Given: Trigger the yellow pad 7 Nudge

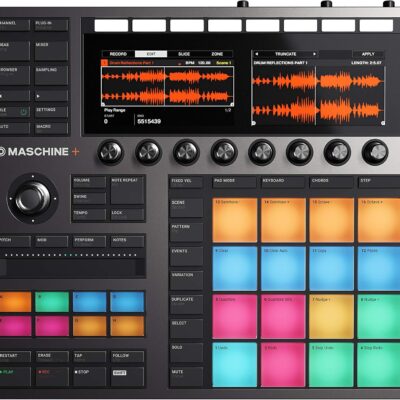Looking at the screenshot, I should click(x=332, y=317).
